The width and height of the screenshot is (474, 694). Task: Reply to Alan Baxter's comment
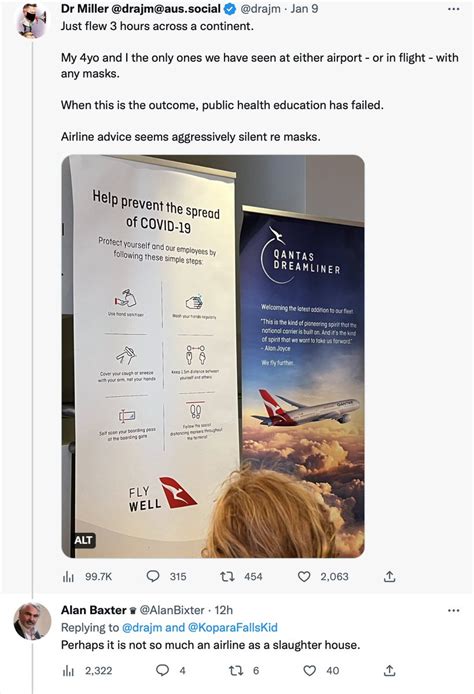click(x=171, y=671)
